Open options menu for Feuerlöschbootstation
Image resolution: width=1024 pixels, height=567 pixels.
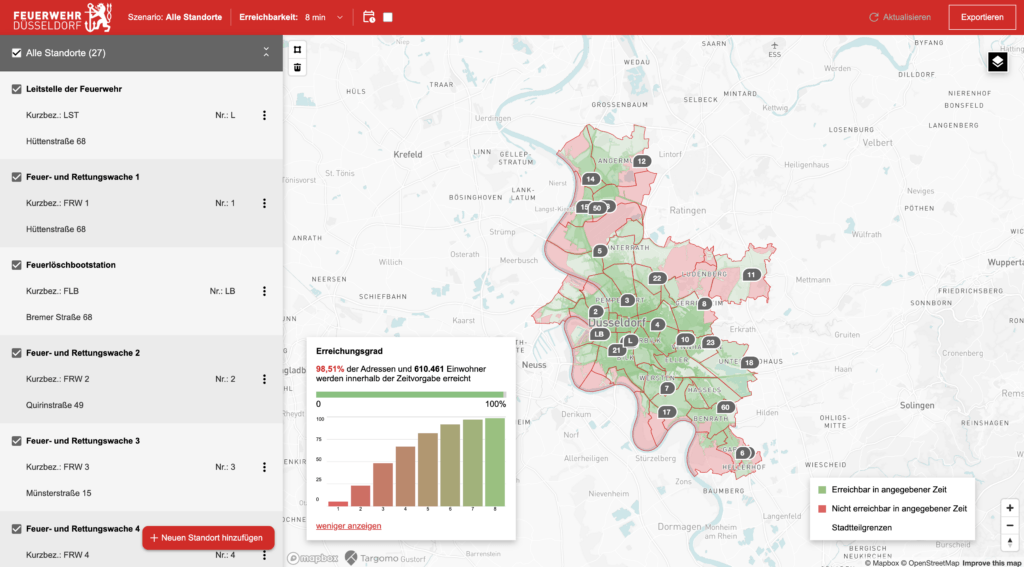(x=264, y=291)
